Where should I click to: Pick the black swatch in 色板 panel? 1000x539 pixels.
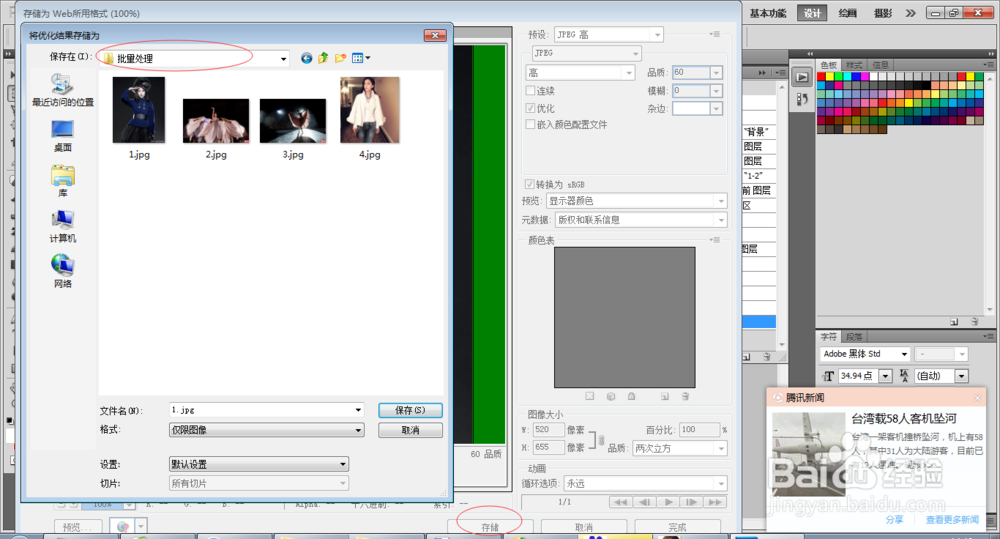[925, 85]
